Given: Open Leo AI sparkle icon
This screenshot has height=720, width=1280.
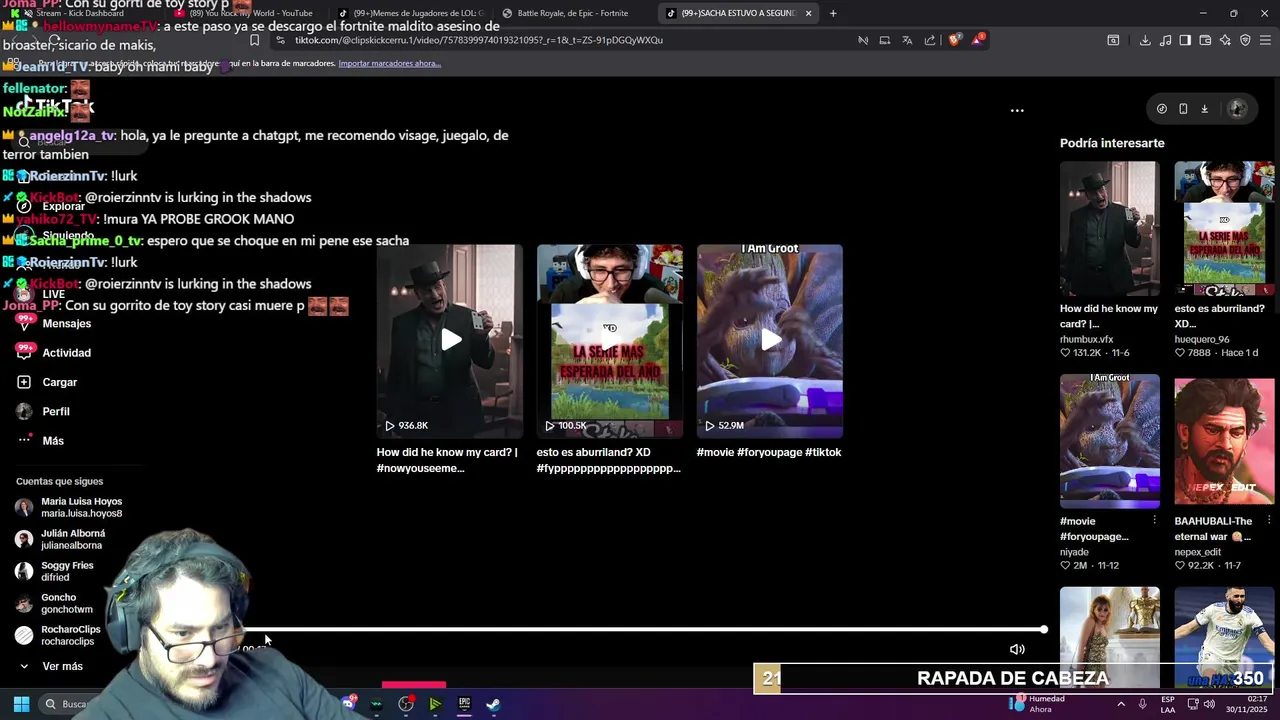Looking at the screenshot, I should (x=1225, y=40).
